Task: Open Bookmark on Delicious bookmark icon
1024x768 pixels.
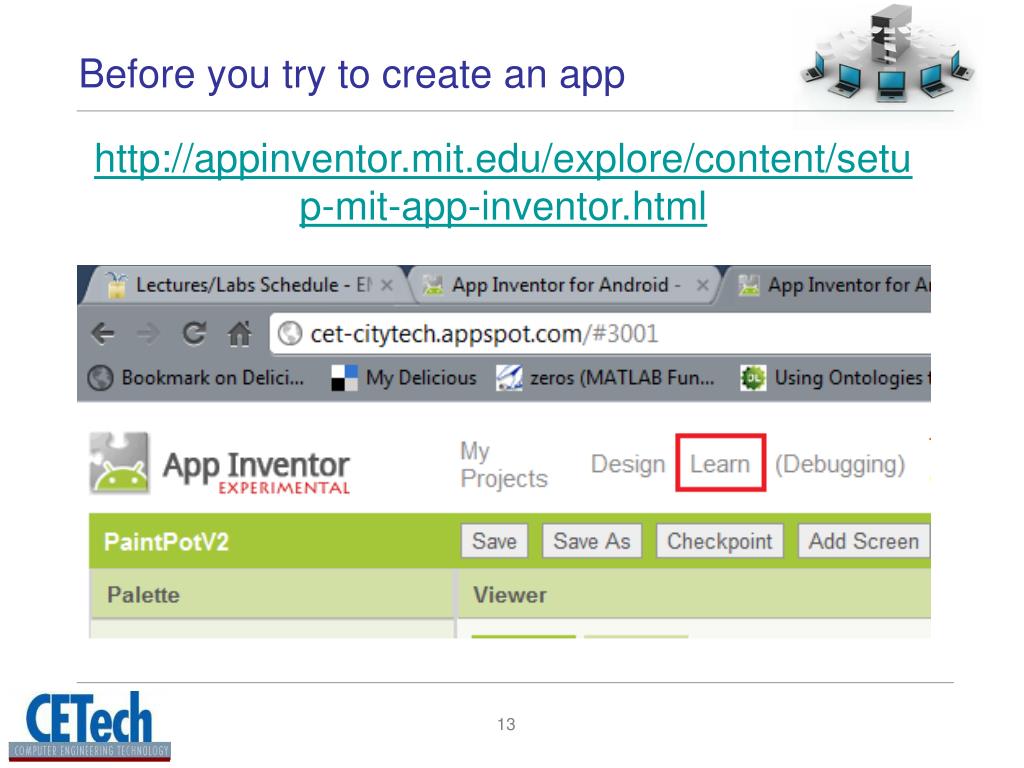Action: tap(100, 377)
